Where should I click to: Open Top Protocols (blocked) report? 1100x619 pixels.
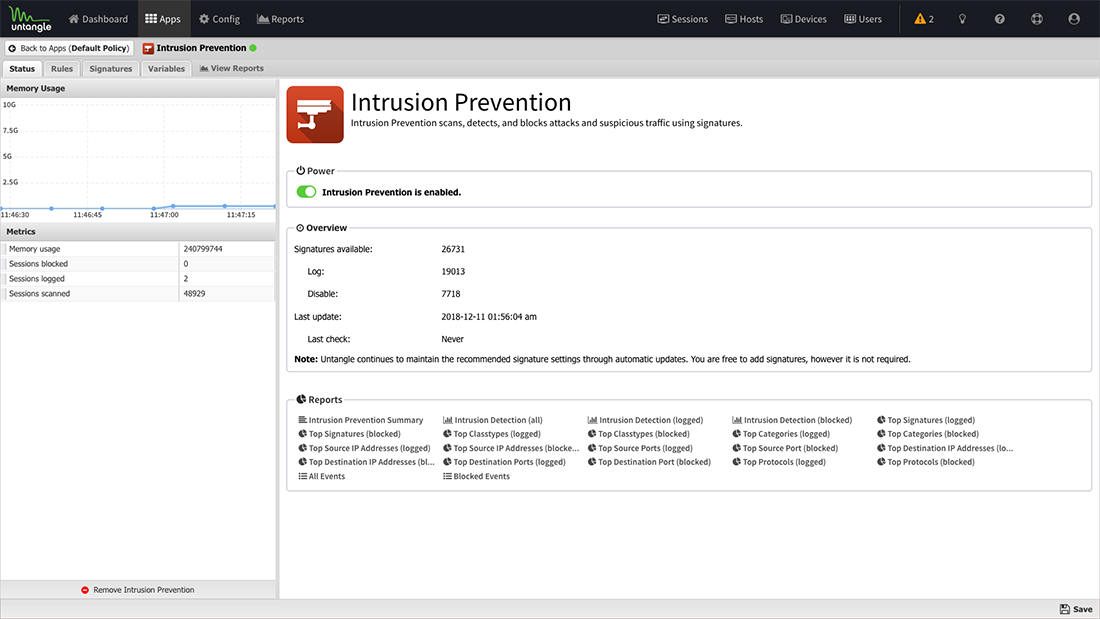(x=926, y=462)
